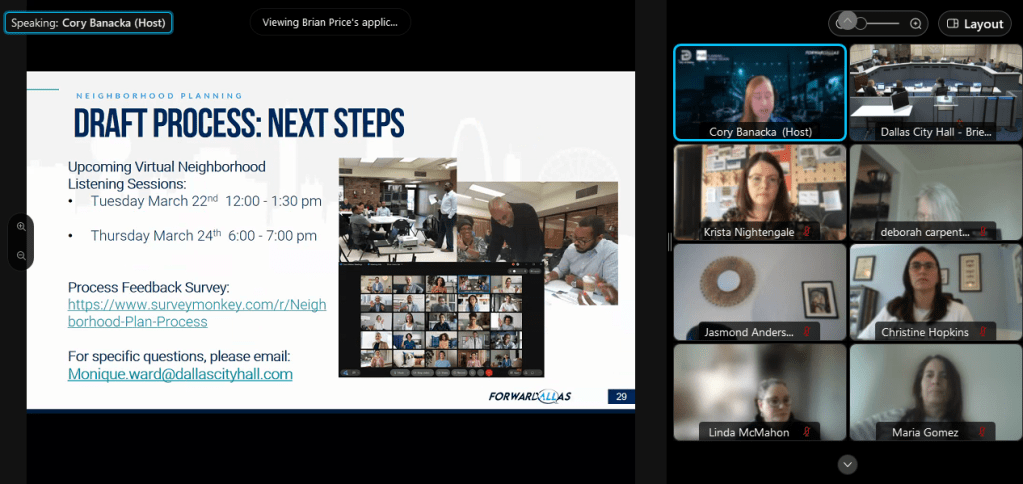This screenshot has width=1023, height=484.
Task: Collapse the panel using the small up chevron
Action: (x=847, y=18)
